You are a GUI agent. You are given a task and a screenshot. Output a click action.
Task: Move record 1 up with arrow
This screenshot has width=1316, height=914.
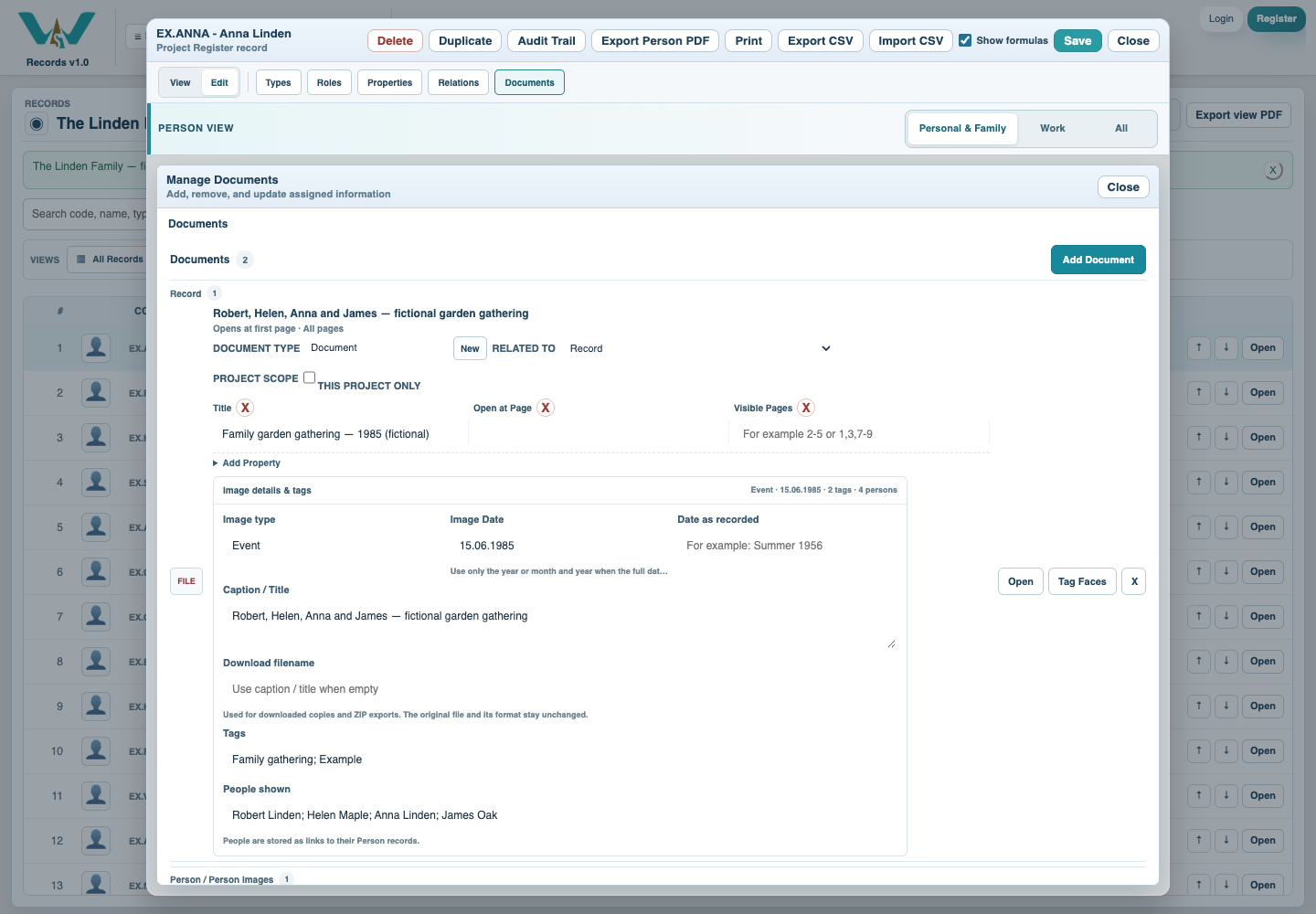coord(1199,347)
